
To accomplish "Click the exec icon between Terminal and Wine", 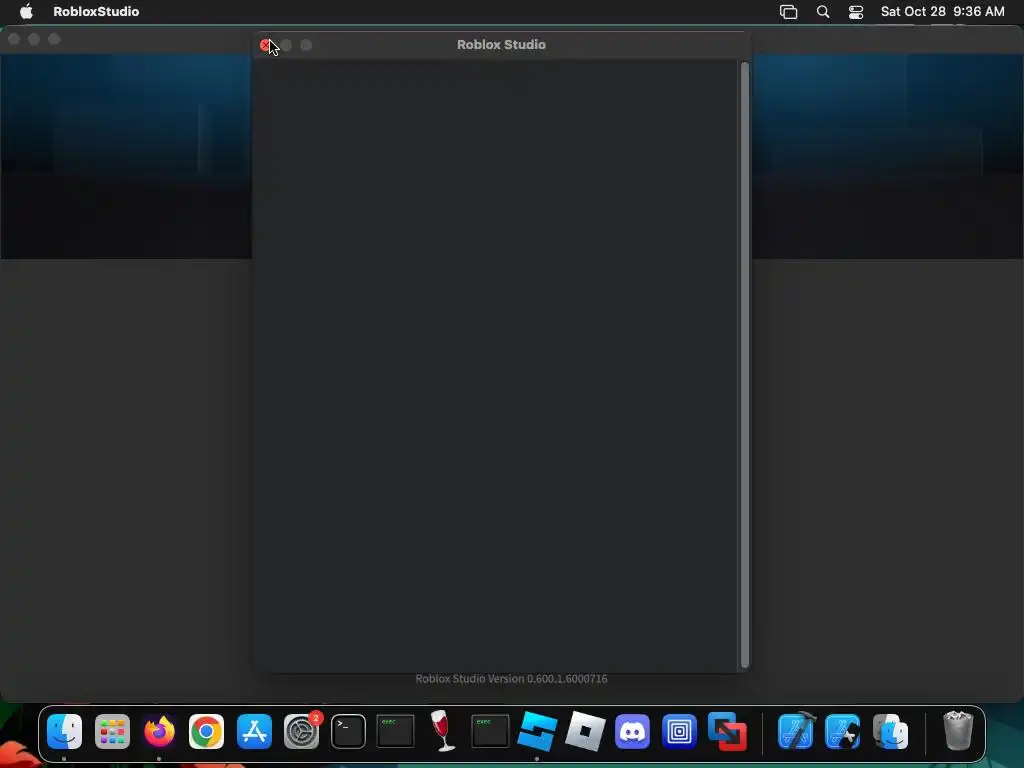I will 396,731.
